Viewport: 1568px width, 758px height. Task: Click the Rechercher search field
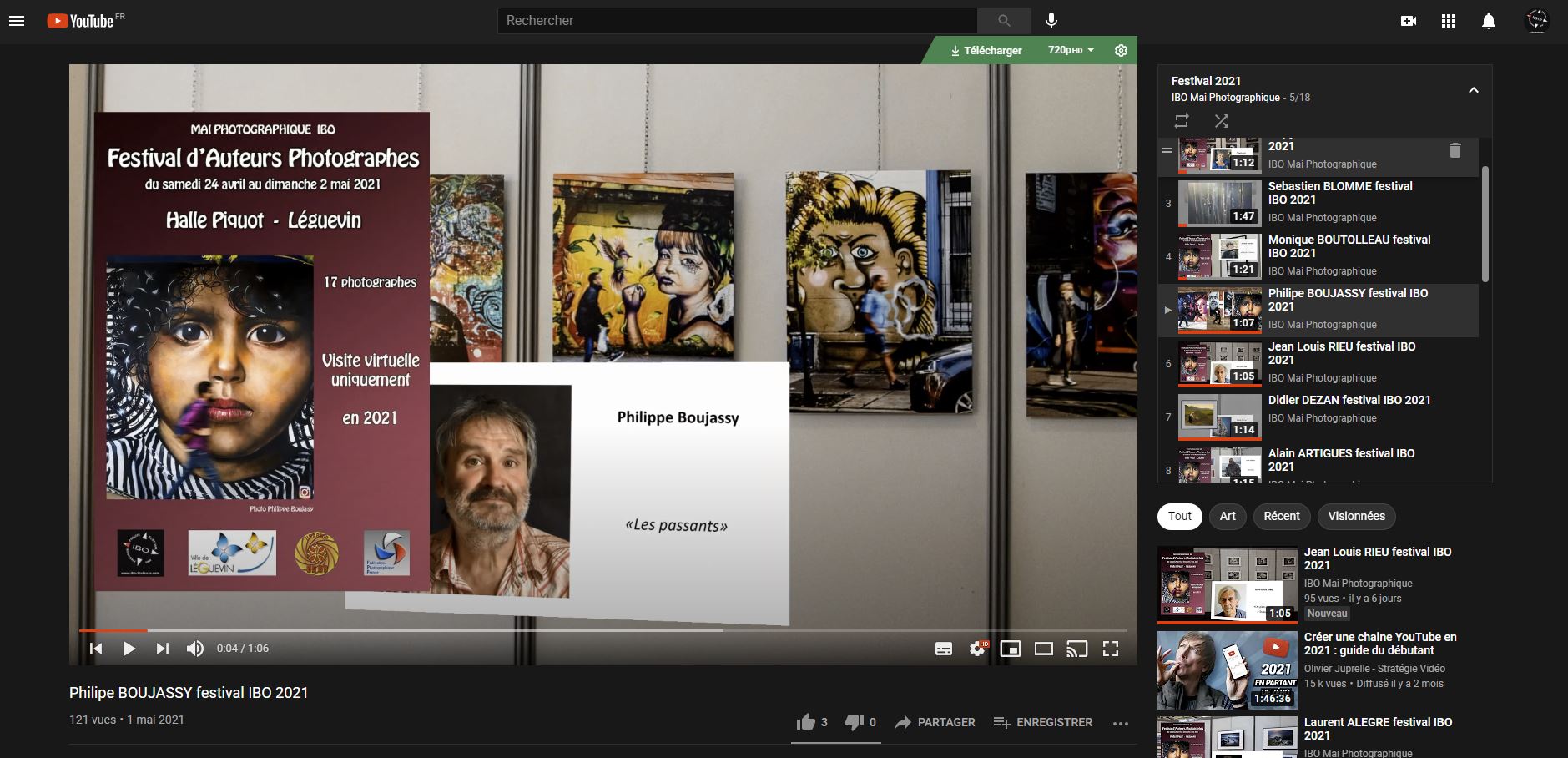(737, 21)
